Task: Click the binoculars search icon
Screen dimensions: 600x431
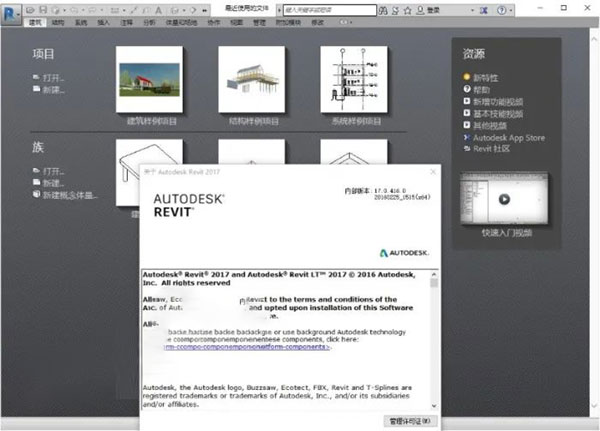Action: coord(383,10)
